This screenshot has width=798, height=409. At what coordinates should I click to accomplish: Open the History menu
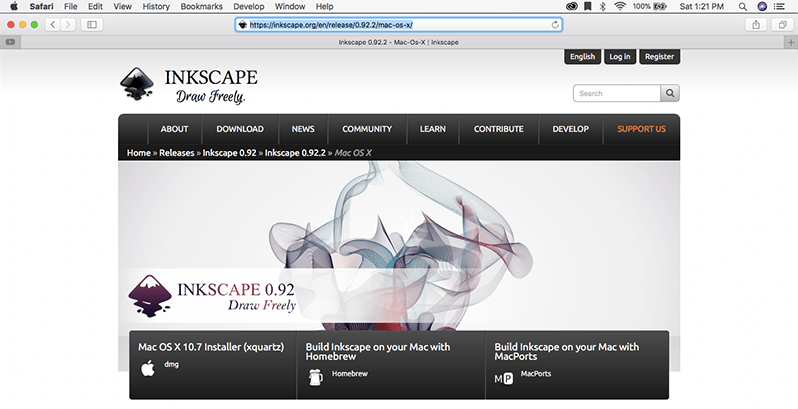click(x=156, y=7)
